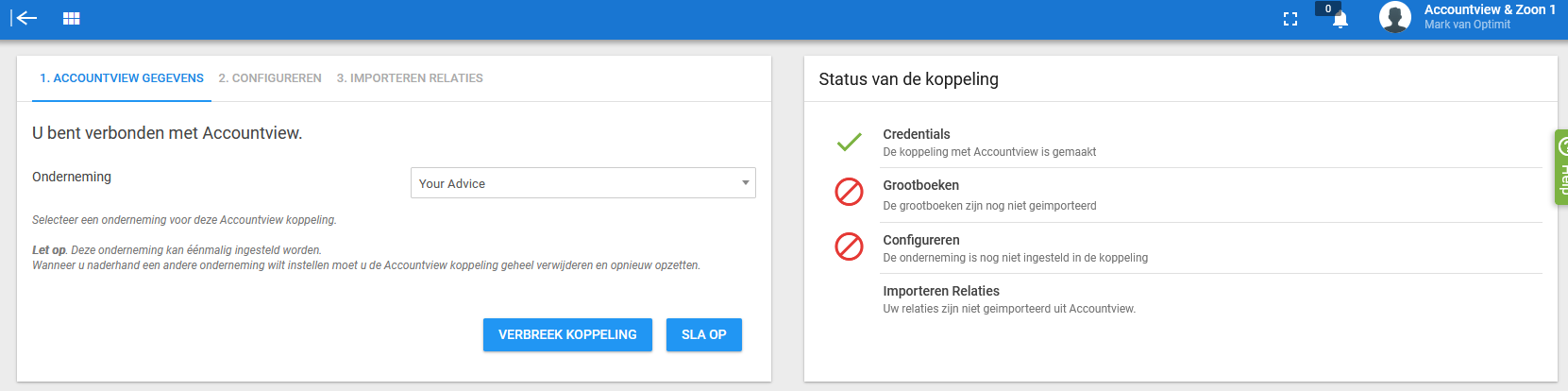Switch to the Importeren Relaties tab
Viewport: 1568px width, 391px height.
(410, 78)
